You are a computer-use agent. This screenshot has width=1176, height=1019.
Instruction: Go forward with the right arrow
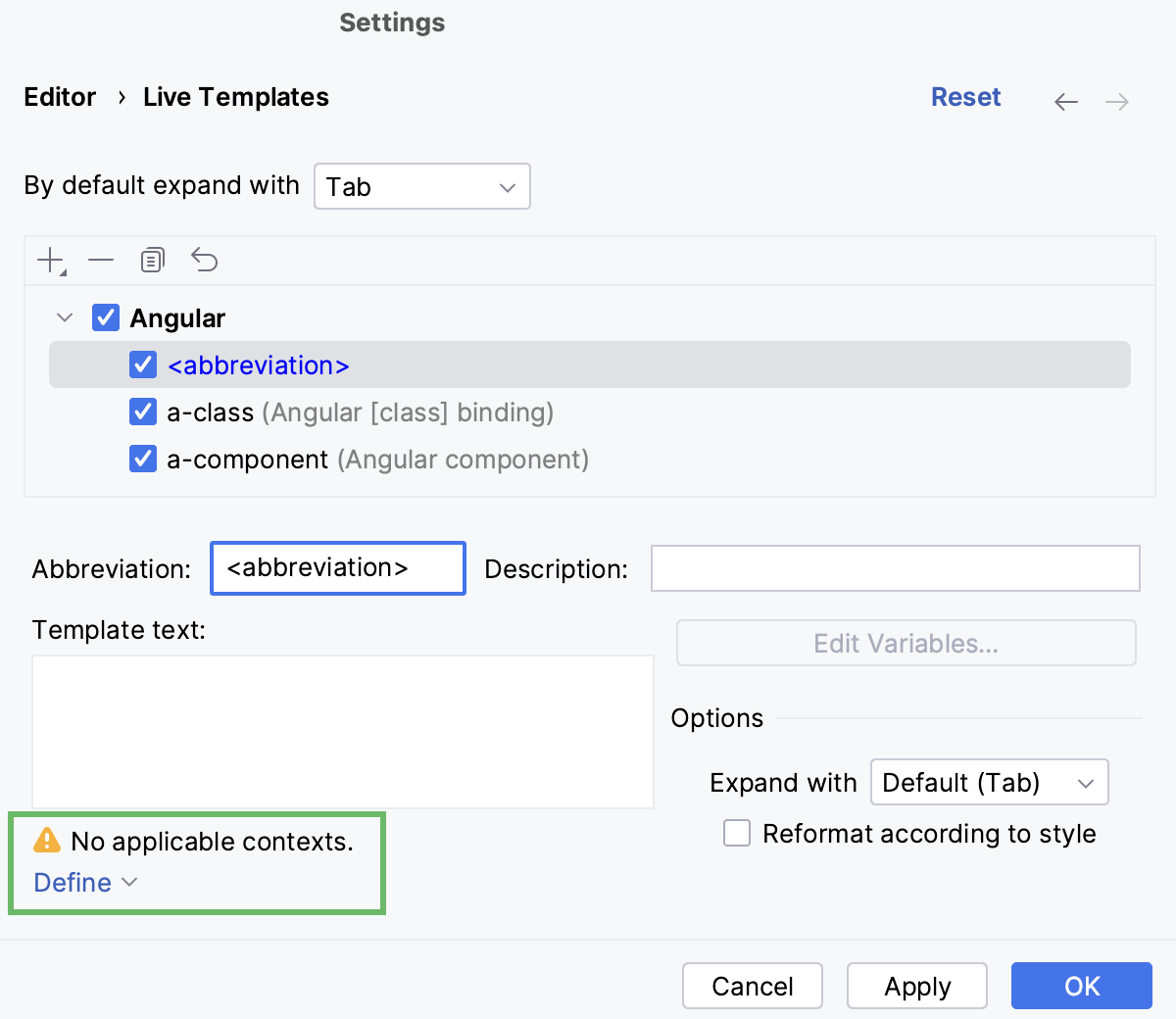(1117, 102)
